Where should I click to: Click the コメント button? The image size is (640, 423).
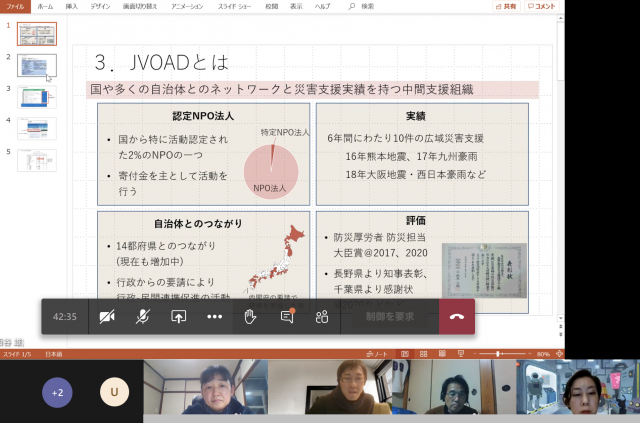click(542, 6)
